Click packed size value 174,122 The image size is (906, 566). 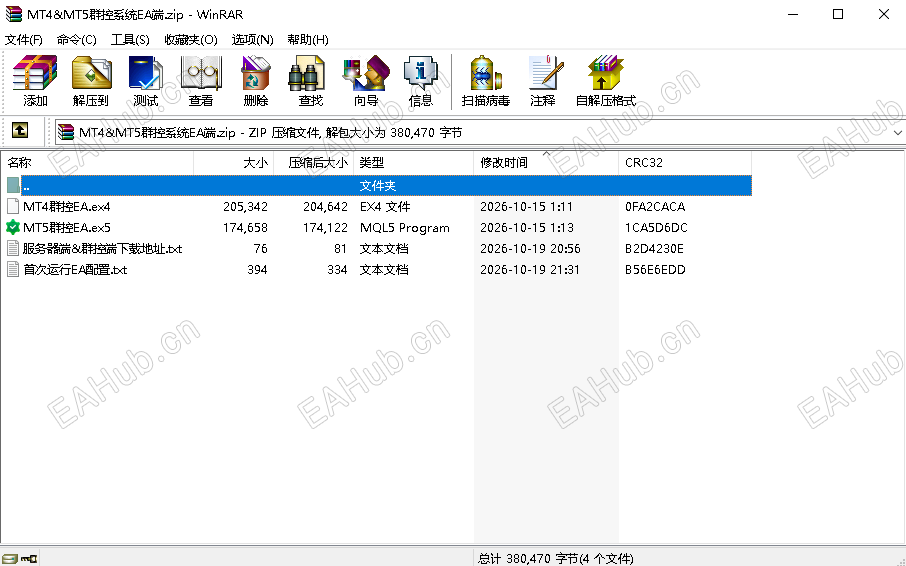[x=325, y=228]
